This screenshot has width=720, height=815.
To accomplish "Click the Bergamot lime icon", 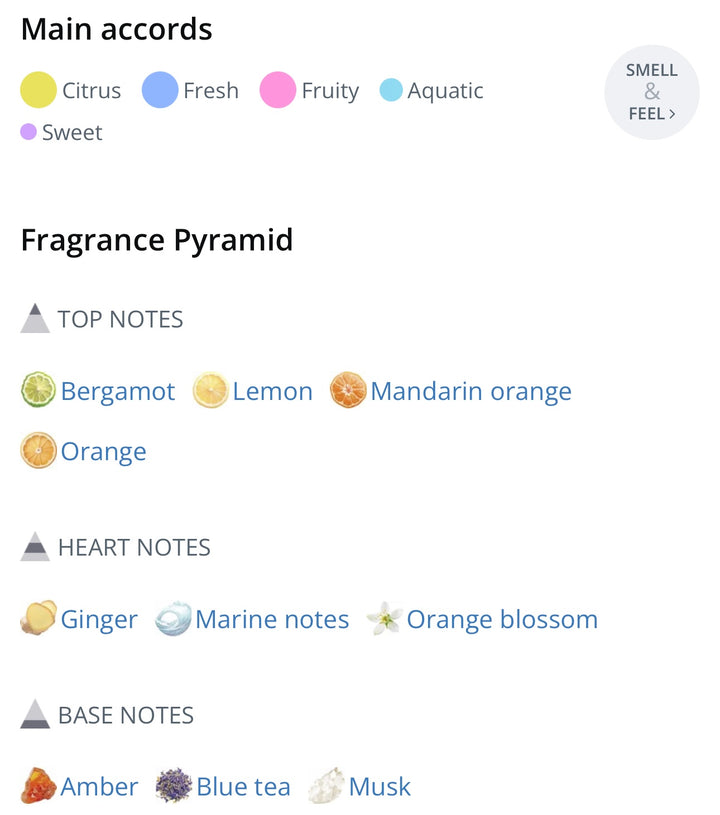I will pyautogui.click(x=38, y=390).
